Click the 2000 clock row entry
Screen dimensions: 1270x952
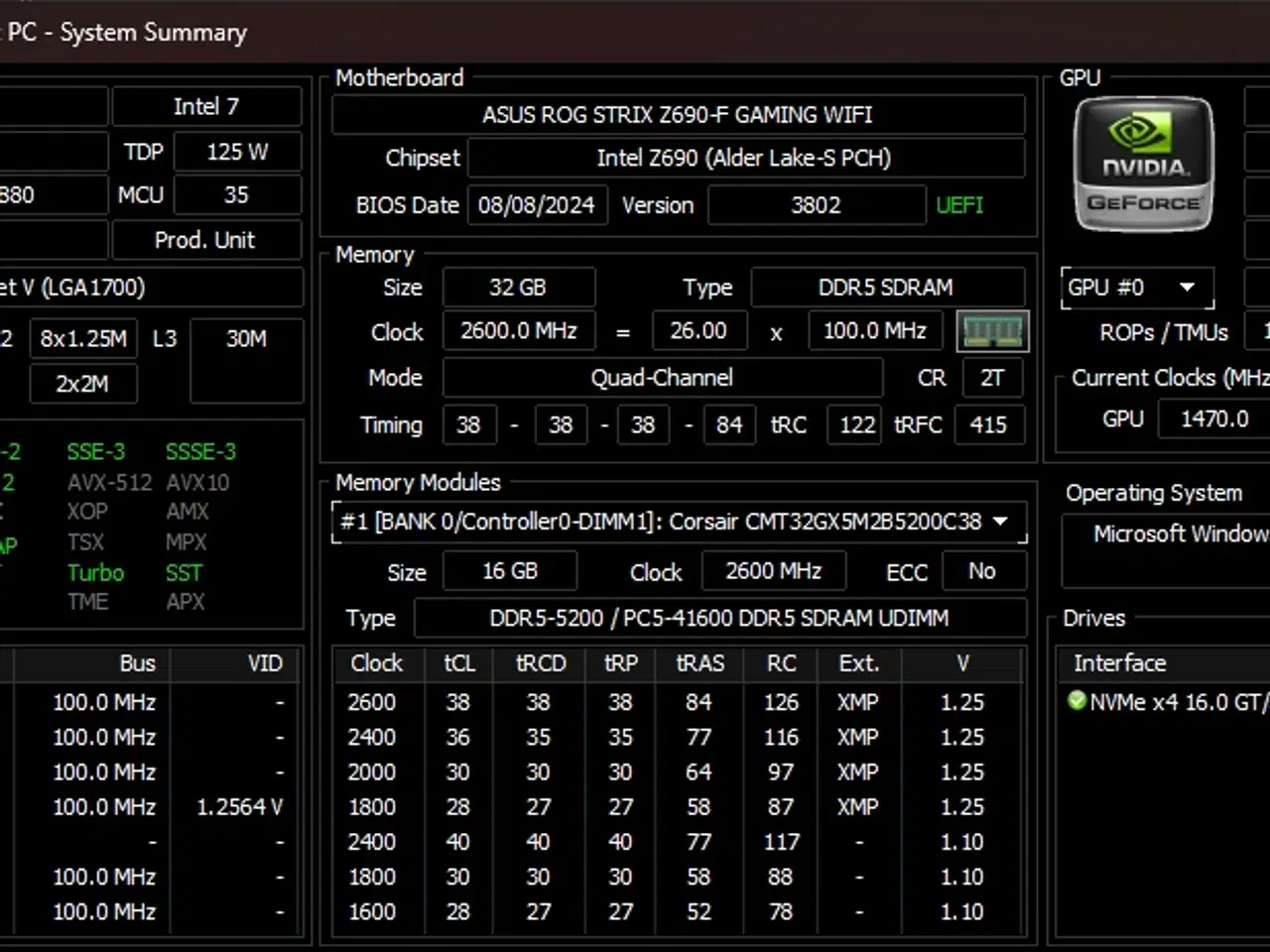point(372,772)
